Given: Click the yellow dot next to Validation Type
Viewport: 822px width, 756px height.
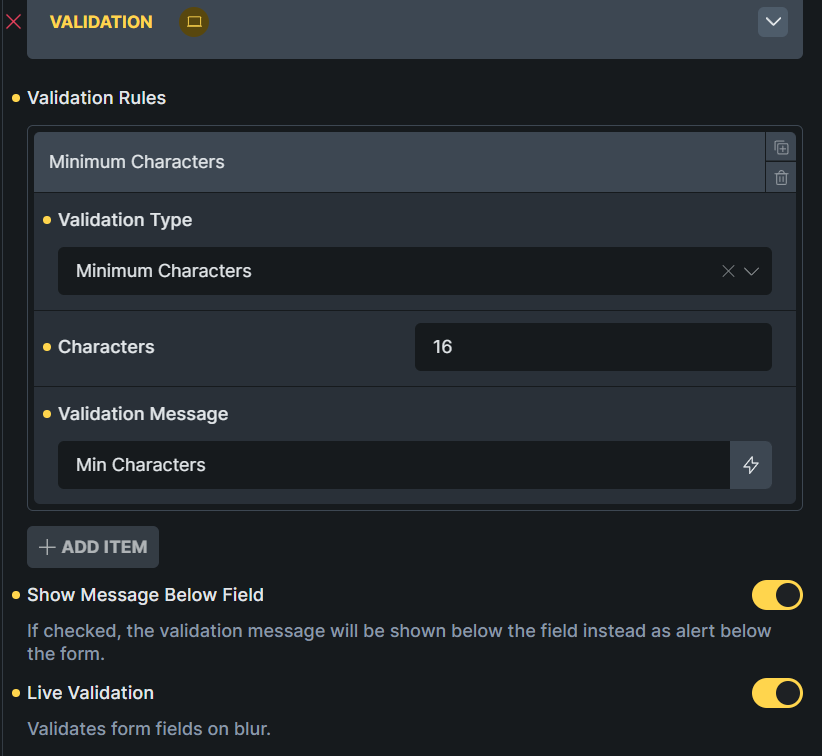Looking at the screenshot, I should click(47, 220).
